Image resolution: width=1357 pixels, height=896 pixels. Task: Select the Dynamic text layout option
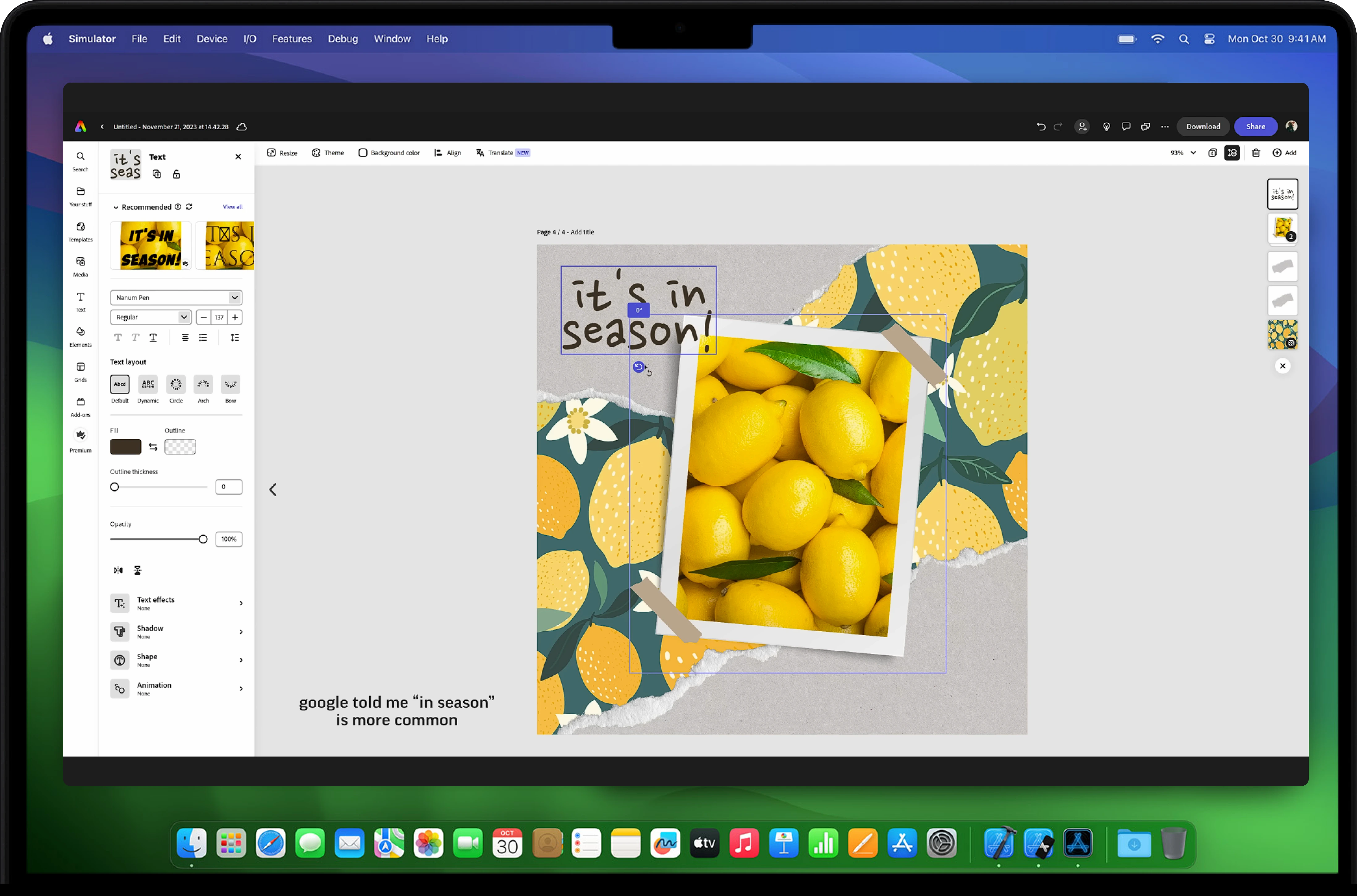pos(148,385)
